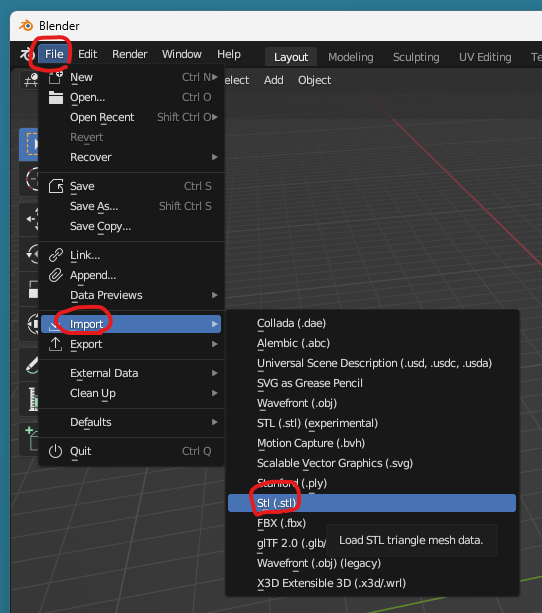The height and width of the screenshot is (613, 542).
Task: Open the Add menu in viewport header
Action: tap(273, 80)
